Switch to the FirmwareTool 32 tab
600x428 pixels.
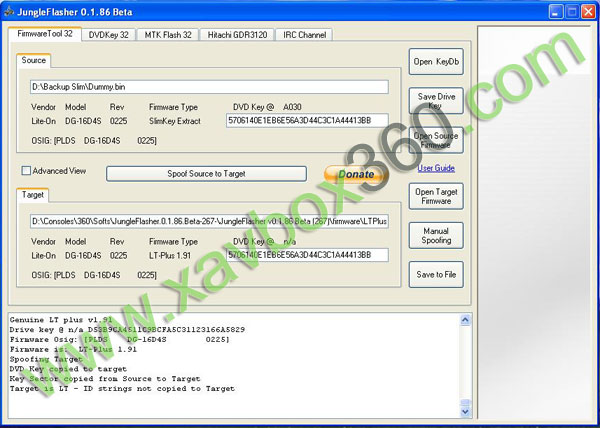[45, 34]
